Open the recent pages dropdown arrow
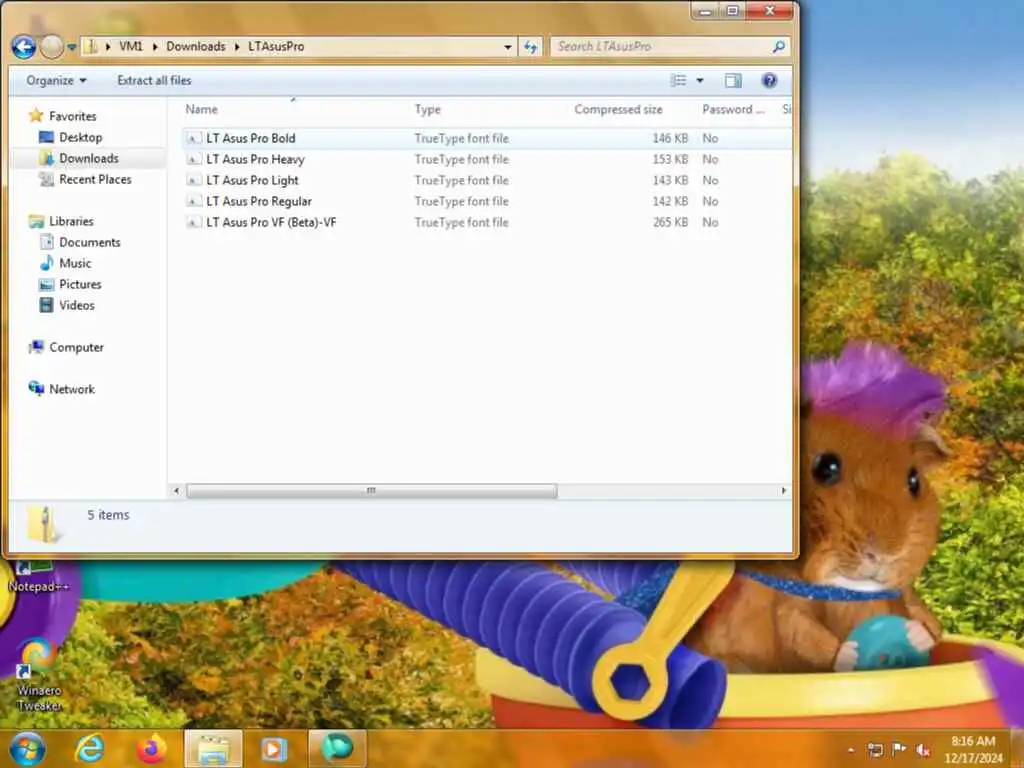The image size is (1024, 768). pyautogui.click(x=71, y=46)
